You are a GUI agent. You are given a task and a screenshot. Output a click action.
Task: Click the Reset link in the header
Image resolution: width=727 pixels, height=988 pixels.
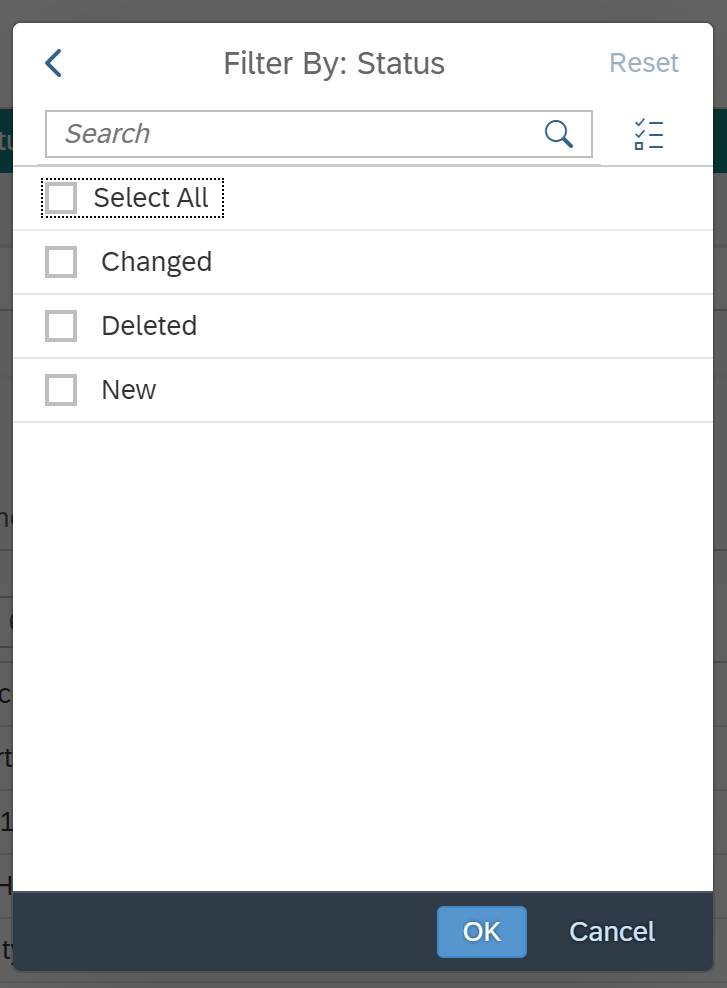(x=644, y=63)
